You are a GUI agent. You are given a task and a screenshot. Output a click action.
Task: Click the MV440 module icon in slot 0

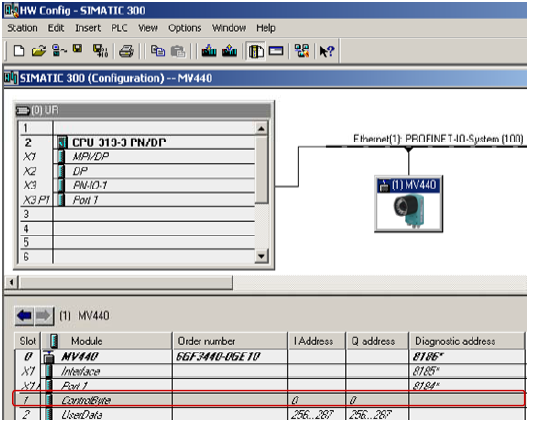(49, 357)
